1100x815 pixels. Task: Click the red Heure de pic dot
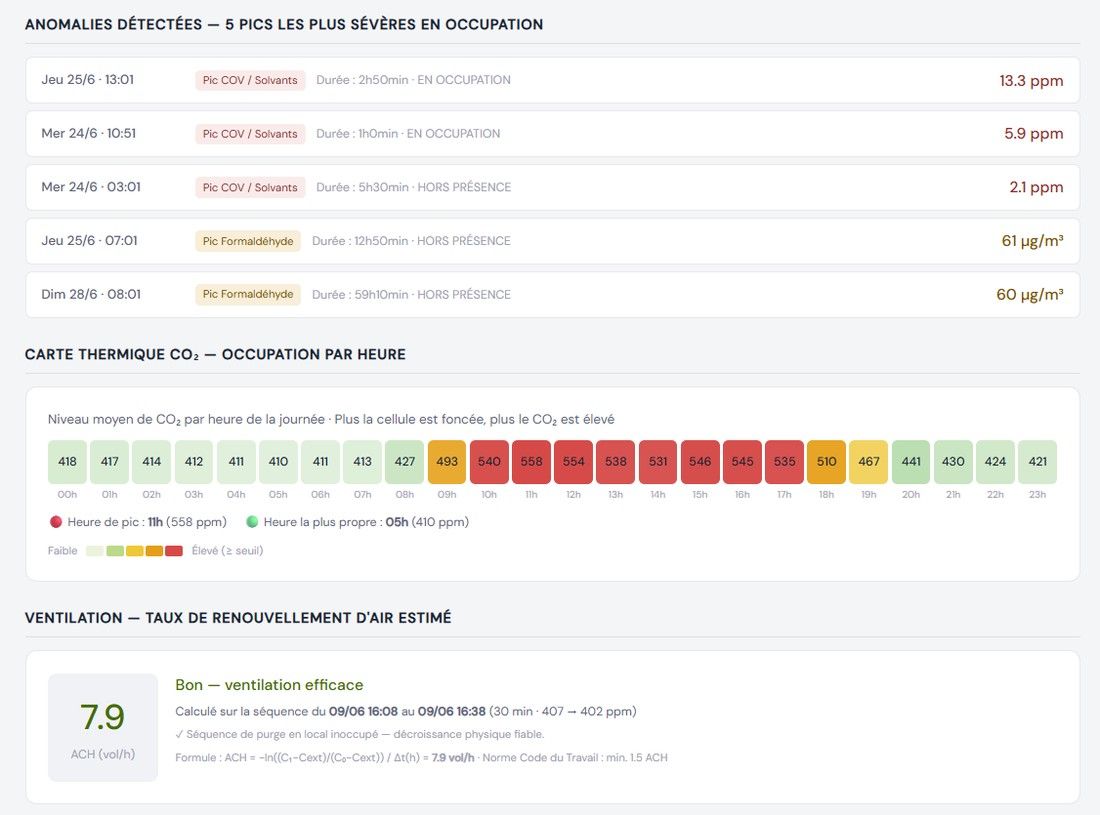56,522
